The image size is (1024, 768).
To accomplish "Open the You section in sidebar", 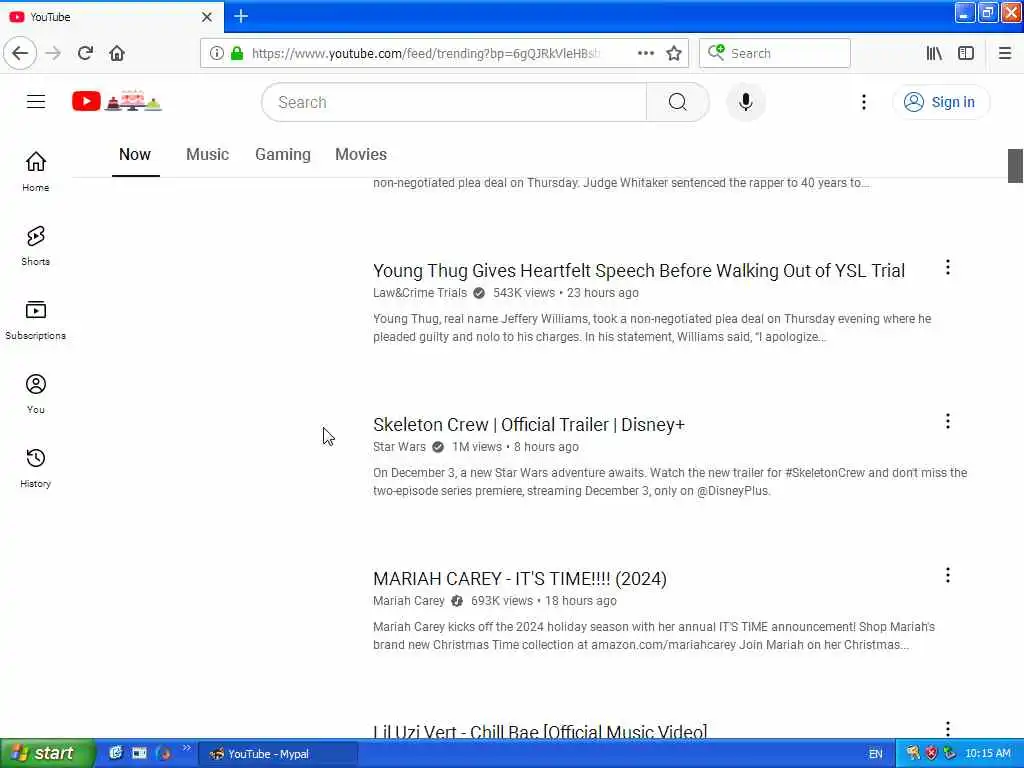I will pyautogui.click(x=36, y=394).
